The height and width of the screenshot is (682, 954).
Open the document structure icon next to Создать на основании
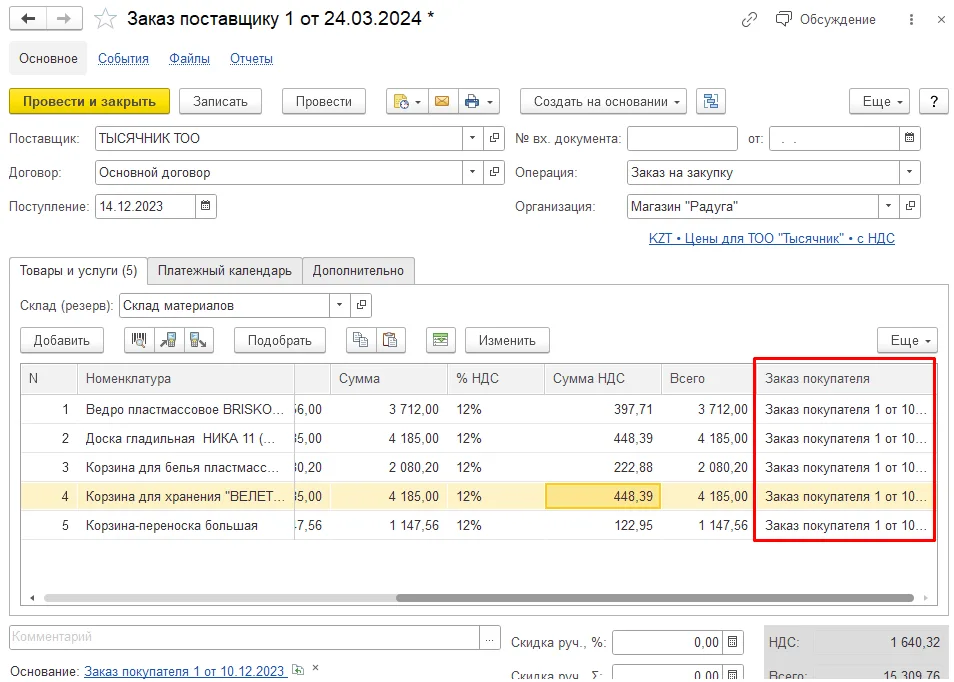[x=711, y=102]
